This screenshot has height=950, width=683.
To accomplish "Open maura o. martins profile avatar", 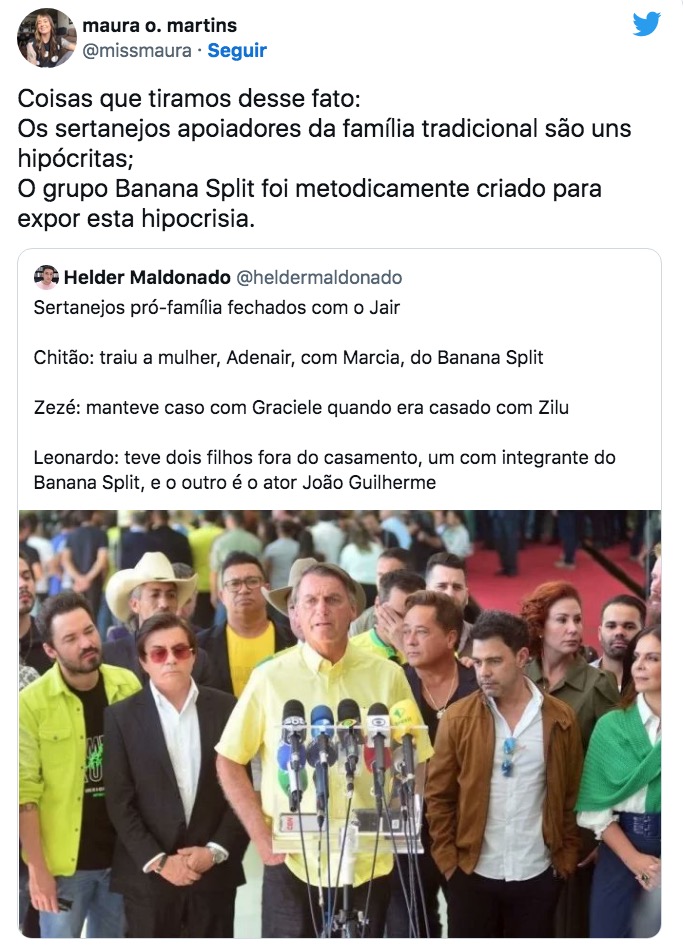I will tap(47, 37).
